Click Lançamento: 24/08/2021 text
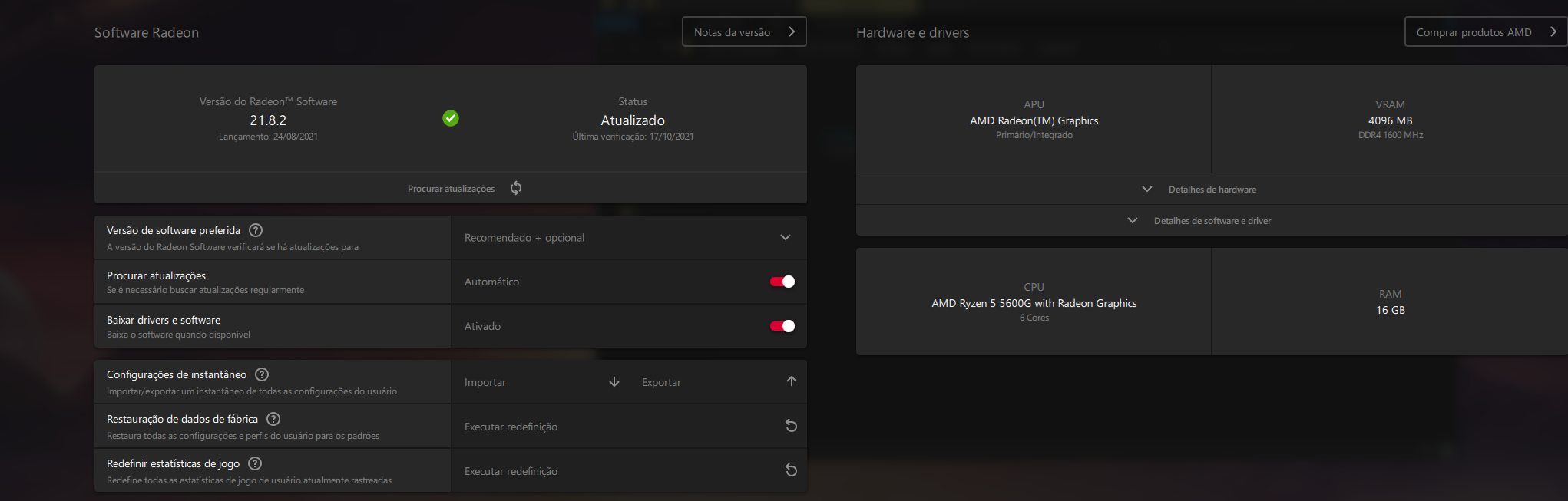 tap(268, 137)
